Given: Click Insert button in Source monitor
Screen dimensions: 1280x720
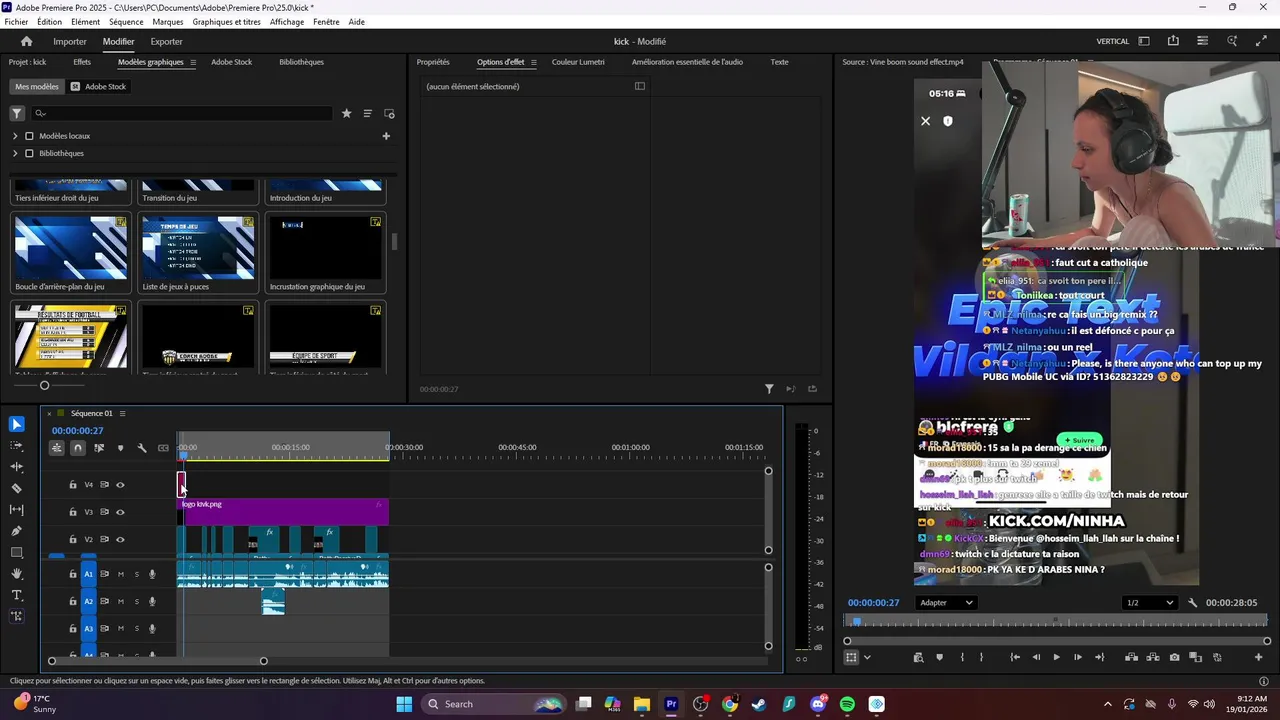Looking at the screenshot, I should click(1131, 657).
